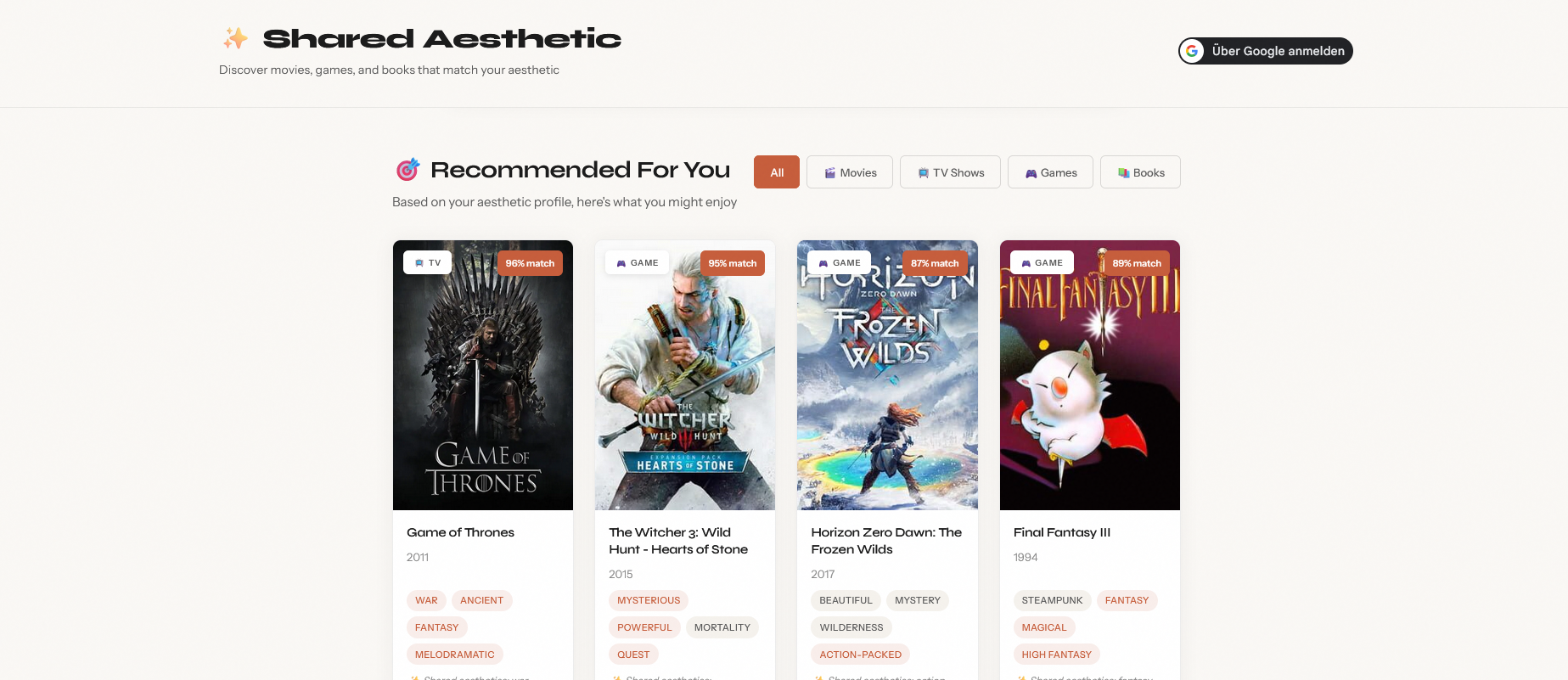This screenshot has width=1568, height=680.
Task: Click the TV badge on Game of Thrones
Action: click(427, 263)
